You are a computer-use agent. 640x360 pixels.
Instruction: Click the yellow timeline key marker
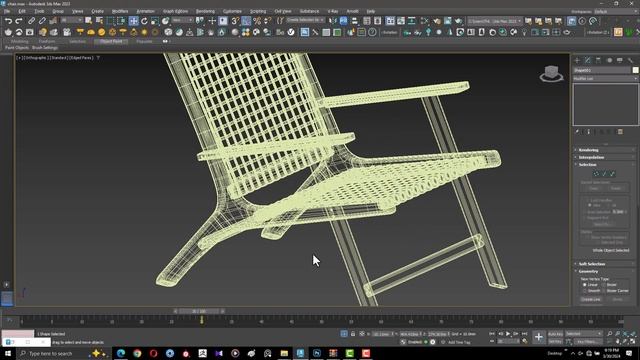[201, 320]
